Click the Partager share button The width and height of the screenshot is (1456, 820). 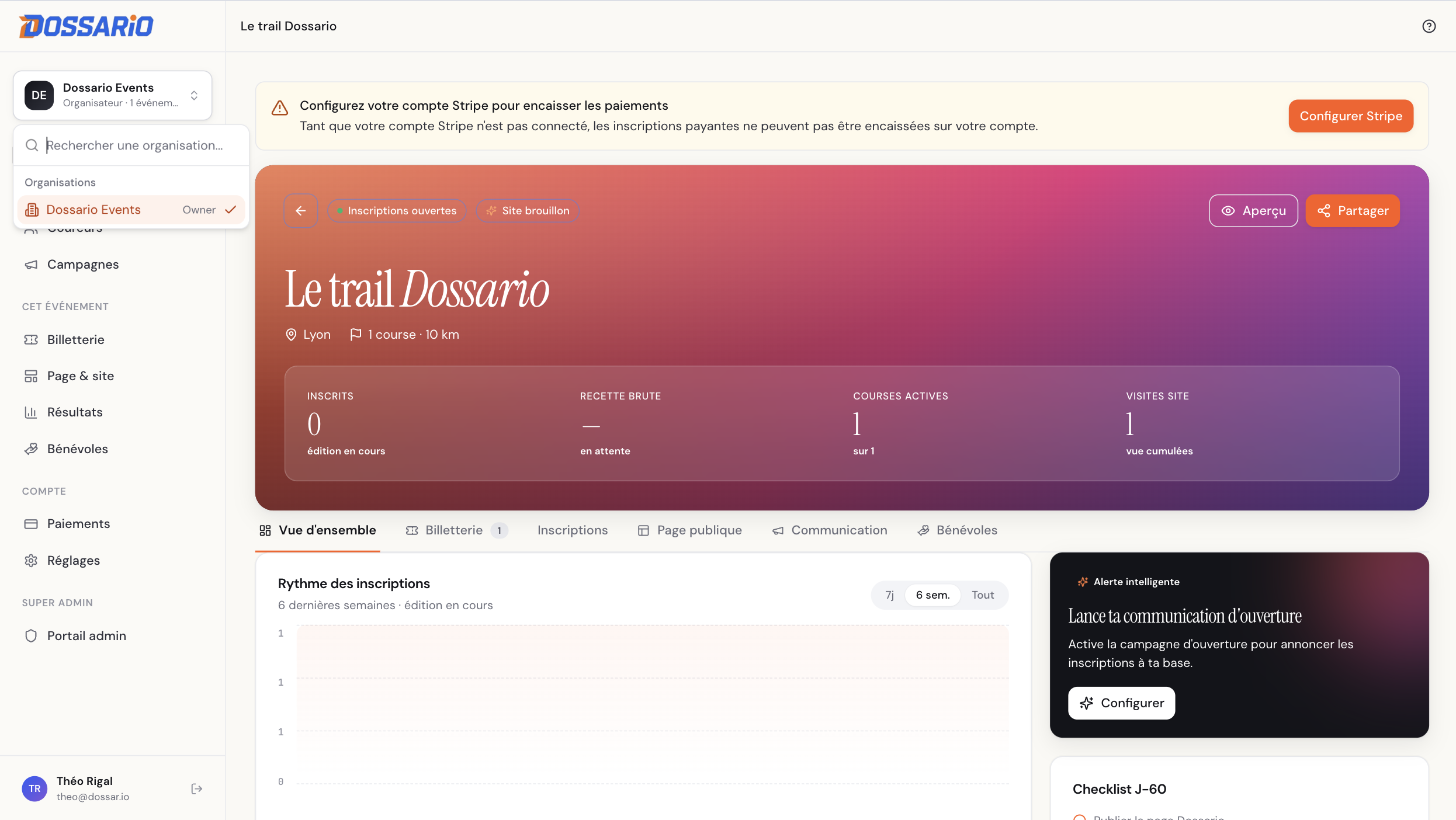(1353, 211)
